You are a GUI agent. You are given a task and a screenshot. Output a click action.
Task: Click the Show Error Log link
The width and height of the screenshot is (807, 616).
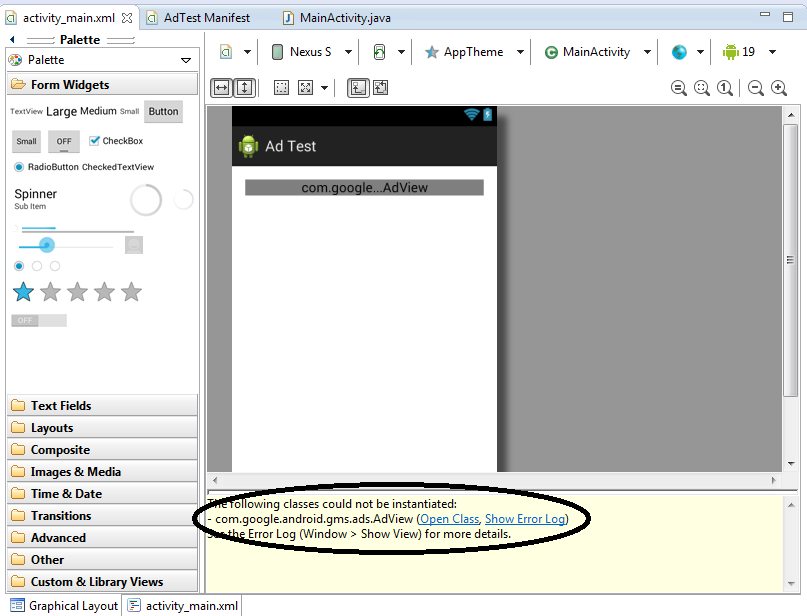click(525, 519)
